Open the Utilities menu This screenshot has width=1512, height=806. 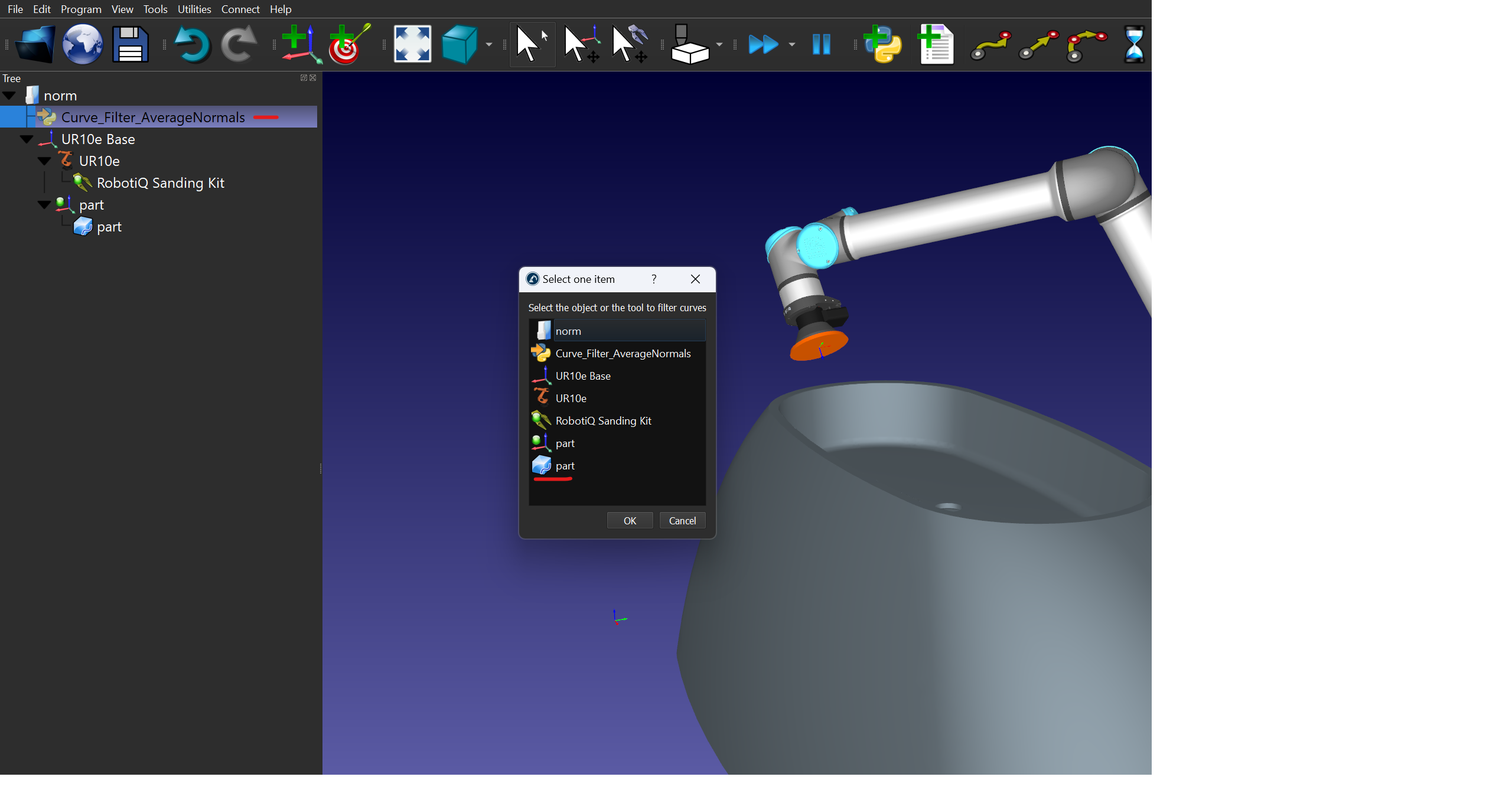click(194, 9)
